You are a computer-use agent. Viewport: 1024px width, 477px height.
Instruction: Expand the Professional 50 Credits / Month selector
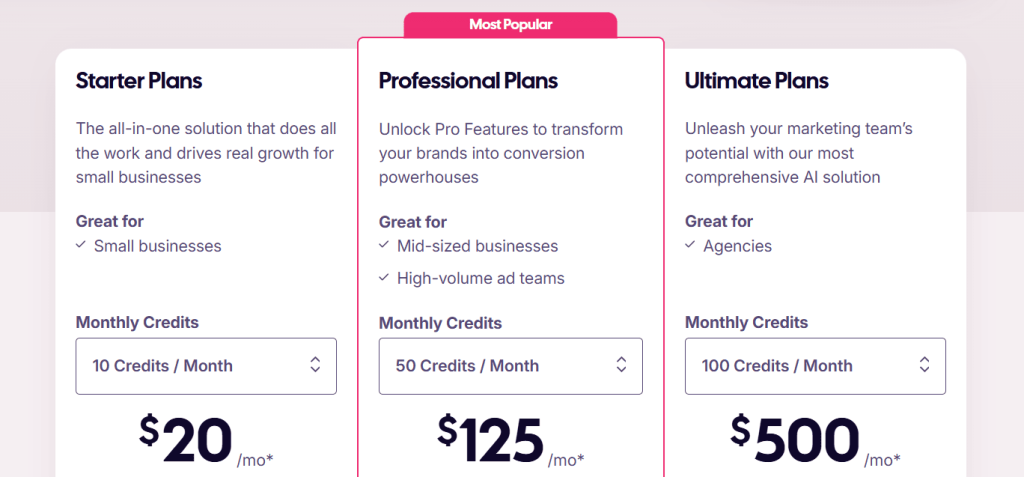[x=510, y=366]
